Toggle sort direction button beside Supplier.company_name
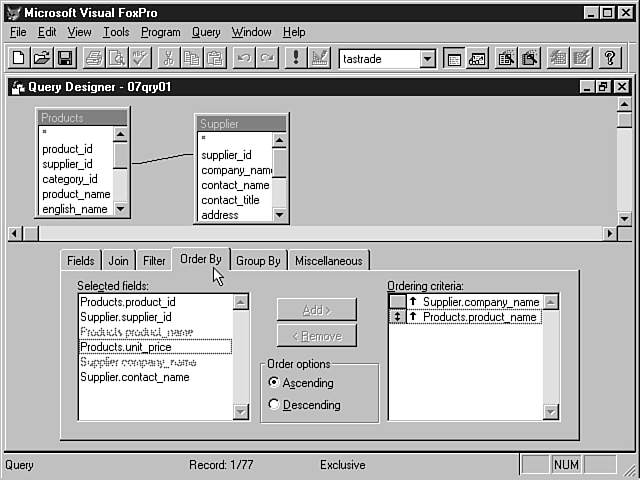The width and height of the screenshot is (640, 480). pyautogui.click(x=398, y=302)
